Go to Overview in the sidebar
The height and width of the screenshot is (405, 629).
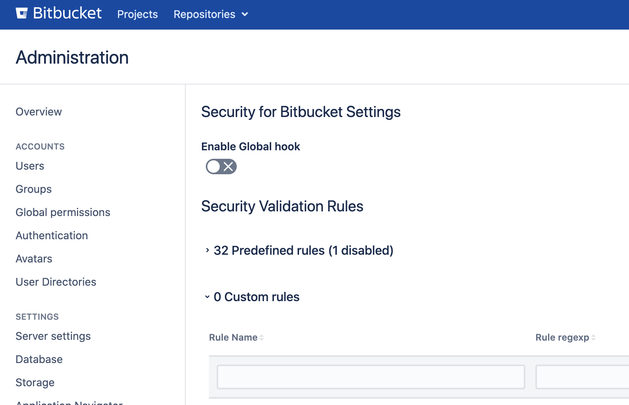pos(39,112)
